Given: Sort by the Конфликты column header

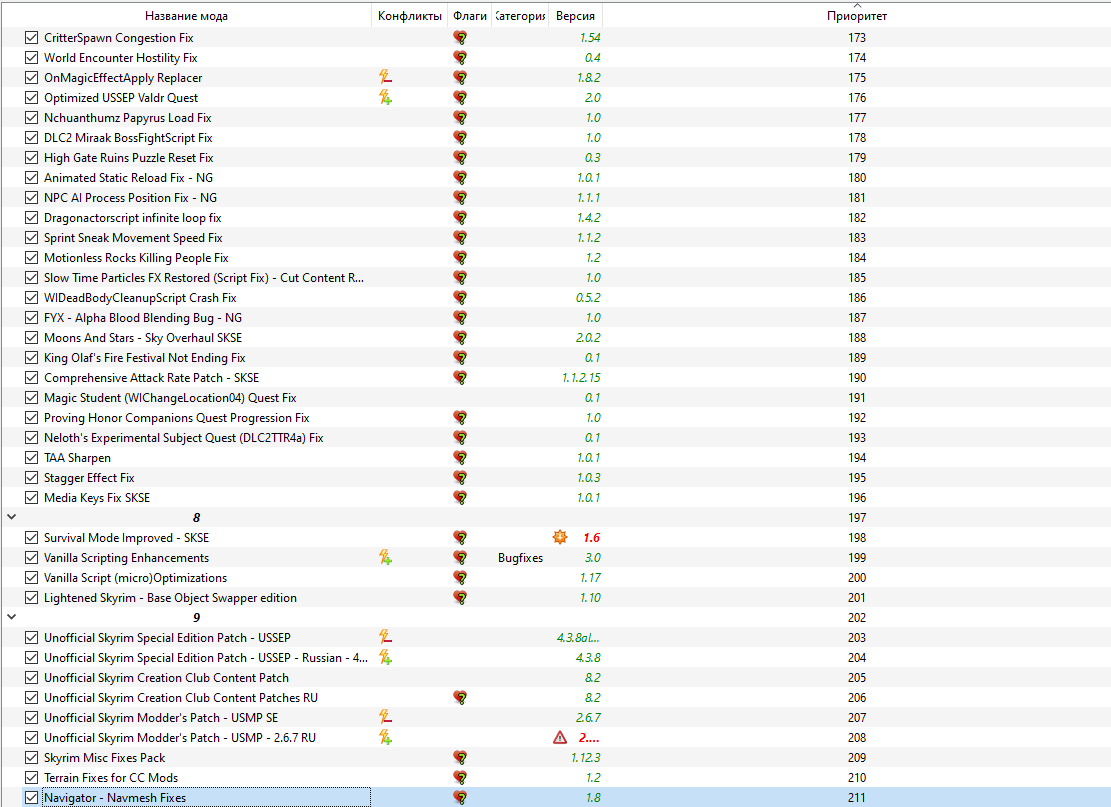Looking at the screenshot, I should (410, 16).
